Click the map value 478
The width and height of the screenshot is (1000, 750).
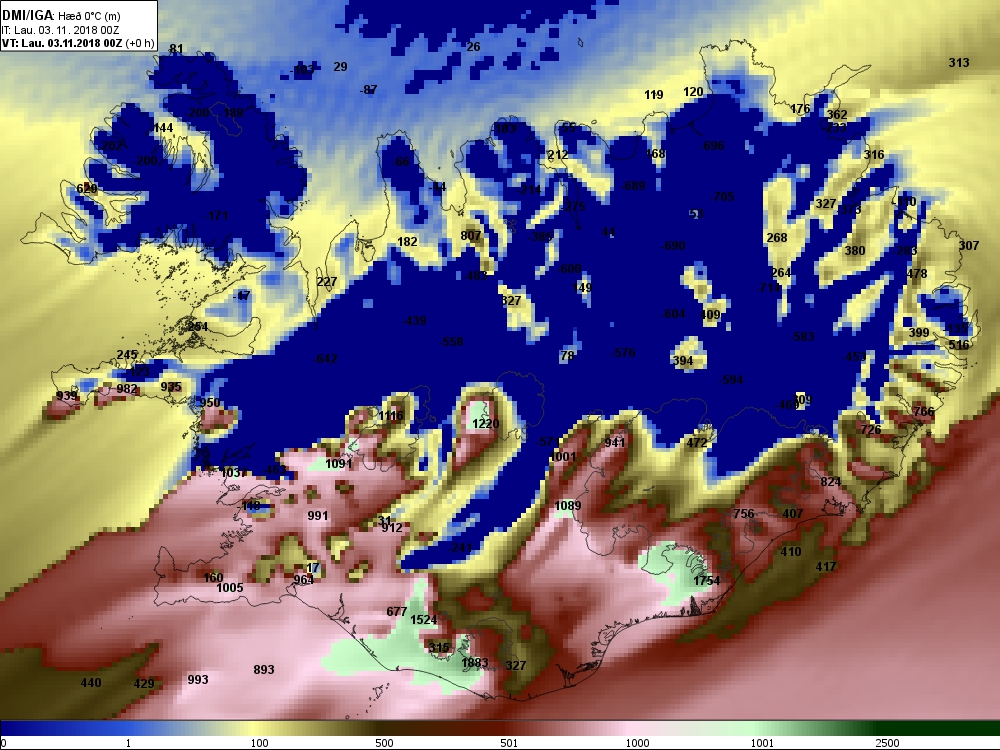pyautogui.click(x=916, y=274)
